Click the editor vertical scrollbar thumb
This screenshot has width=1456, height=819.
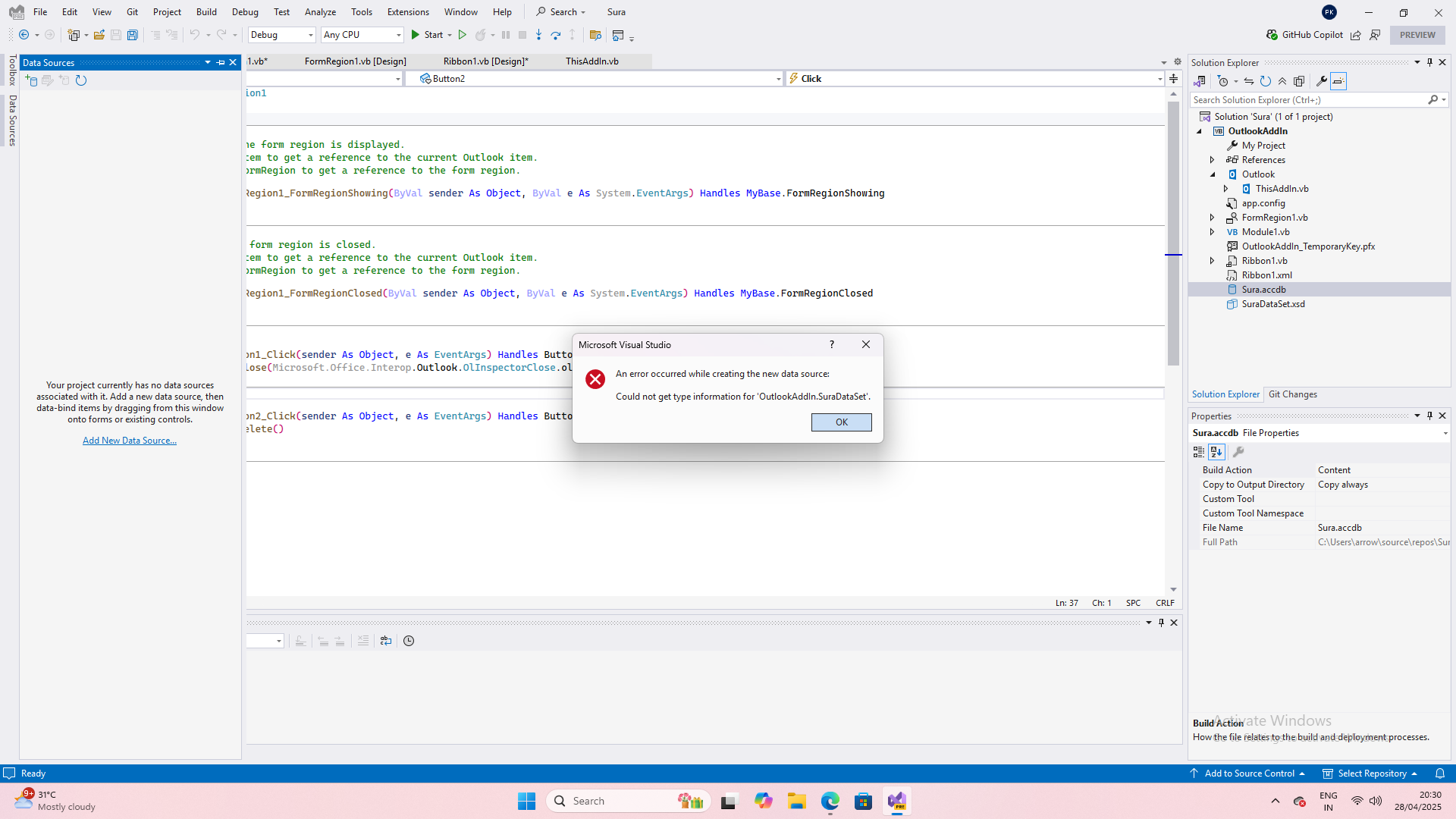[x=1173, y=233]
